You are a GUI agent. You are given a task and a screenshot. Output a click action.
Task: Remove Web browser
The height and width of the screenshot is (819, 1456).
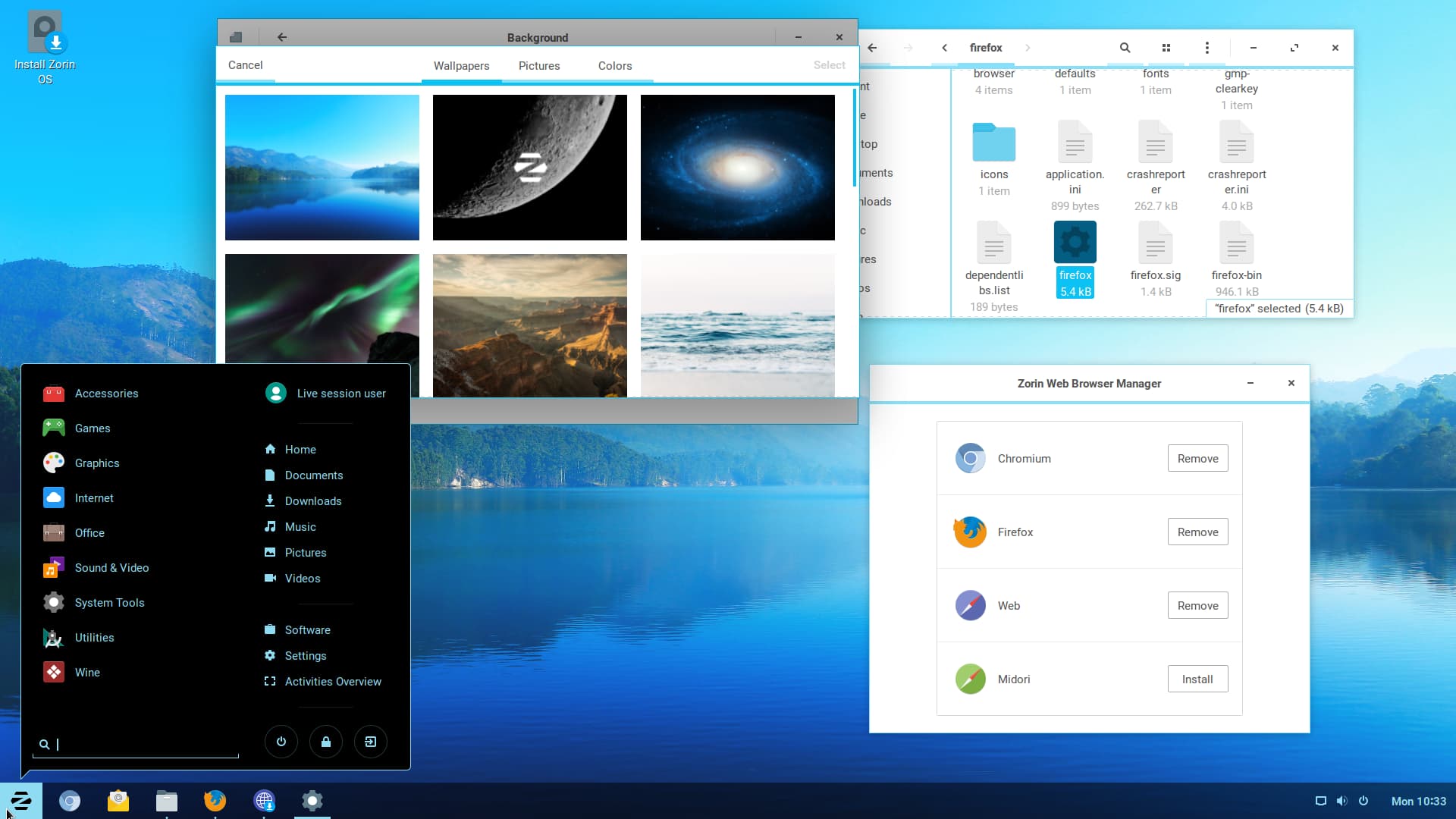(x=1197, y=606)
